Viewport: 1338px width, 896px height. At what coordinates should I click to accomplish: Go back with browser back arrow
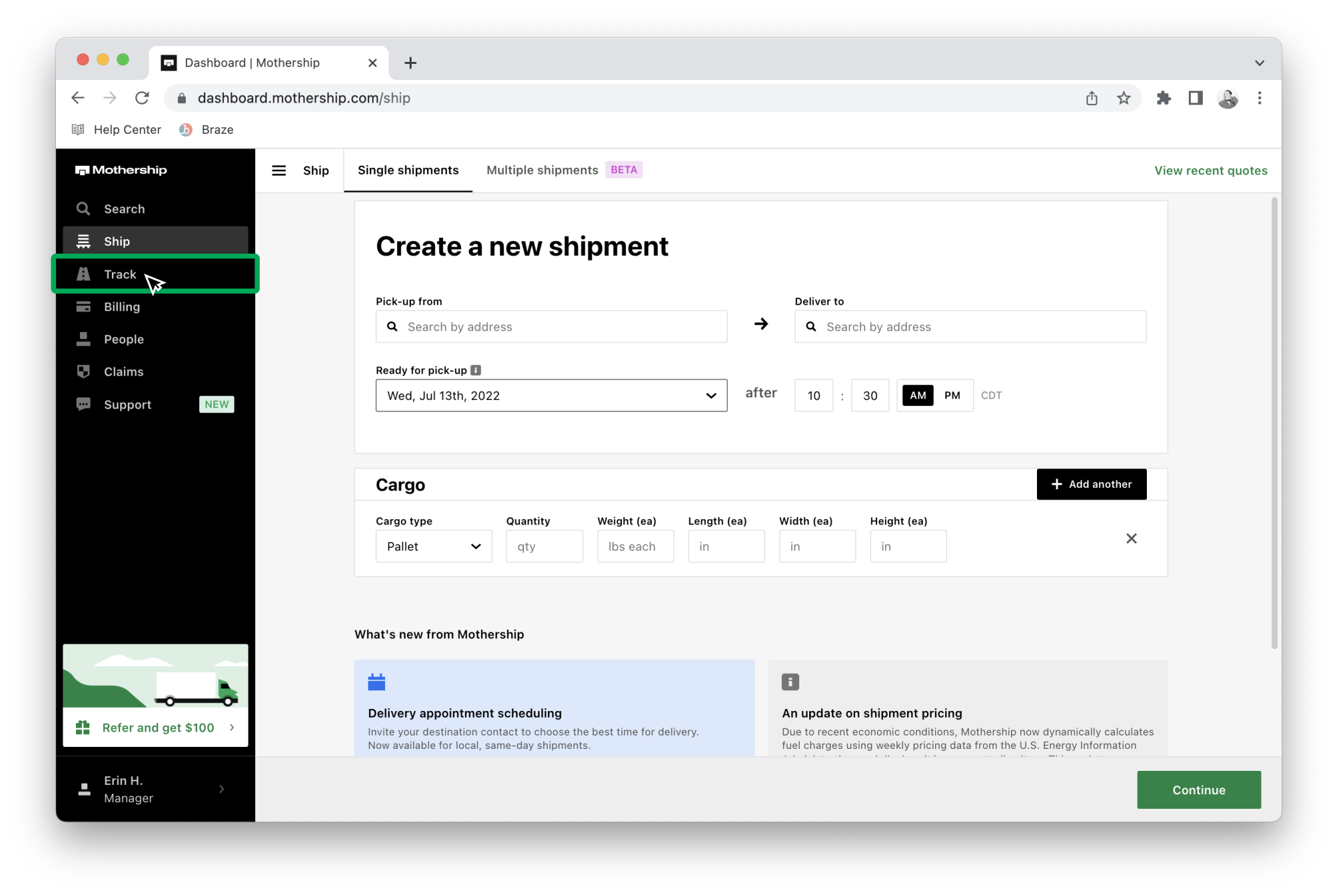78,98
